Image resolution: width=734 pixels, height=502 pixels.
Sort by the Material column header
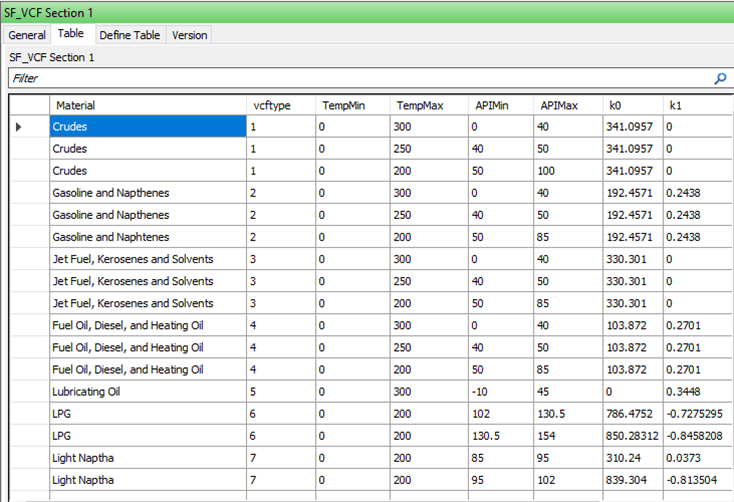pyautogui.click(x=148, y=105)
